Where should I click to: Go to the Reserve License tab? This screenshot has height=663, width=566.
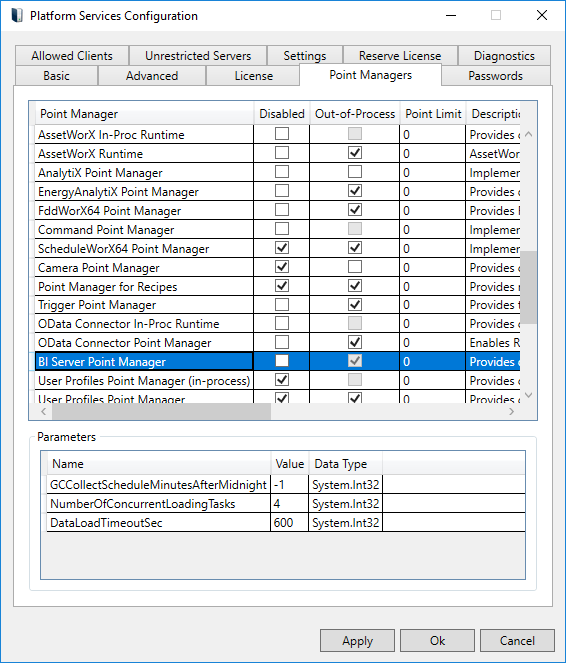click(400, 56)
